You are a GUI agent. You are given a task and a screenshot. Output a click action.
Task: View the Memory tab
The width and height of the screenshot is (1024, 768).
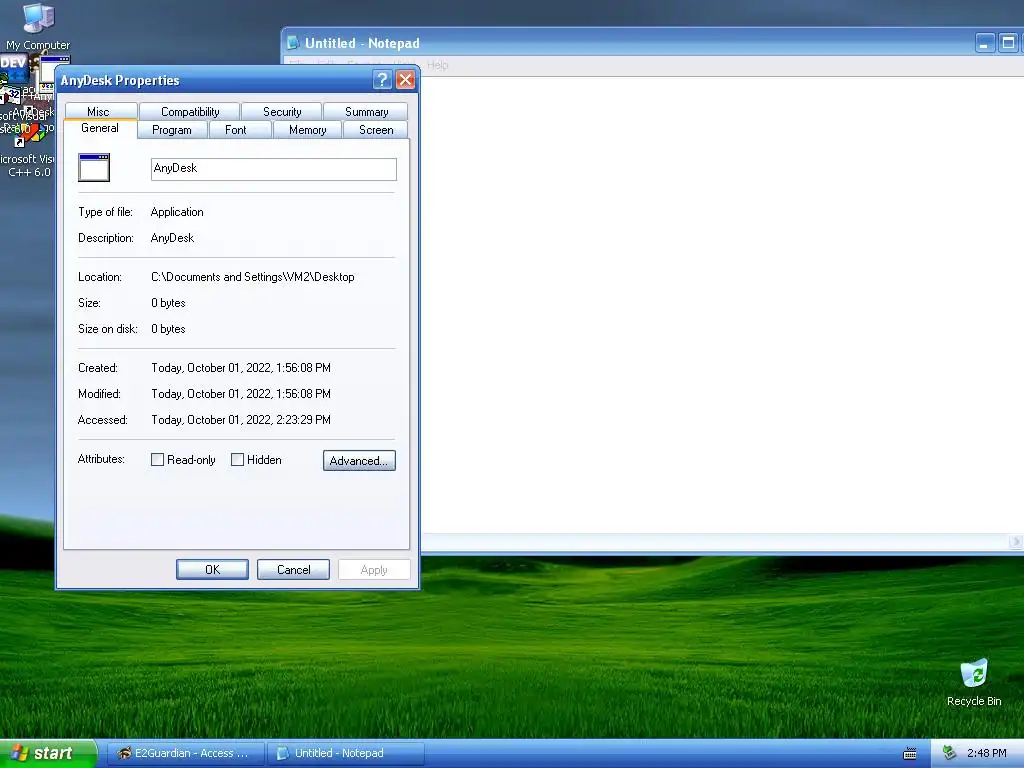coord(308,130)
